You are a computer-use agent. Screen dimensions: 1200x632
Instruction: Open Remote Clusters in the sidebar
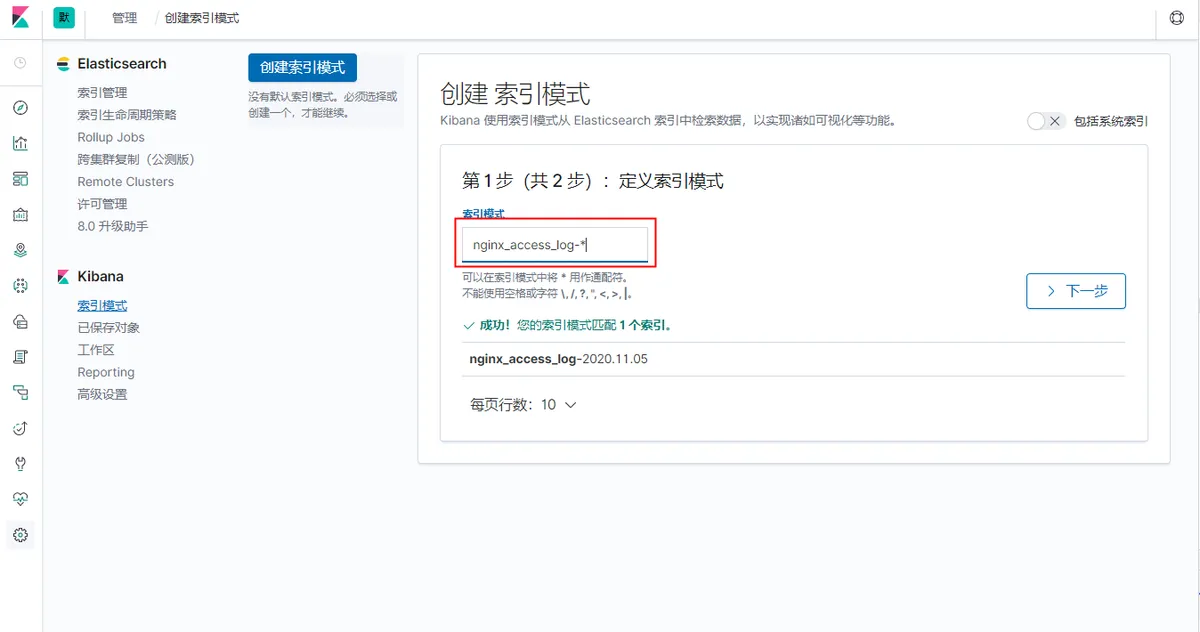(x=126, y=182)
